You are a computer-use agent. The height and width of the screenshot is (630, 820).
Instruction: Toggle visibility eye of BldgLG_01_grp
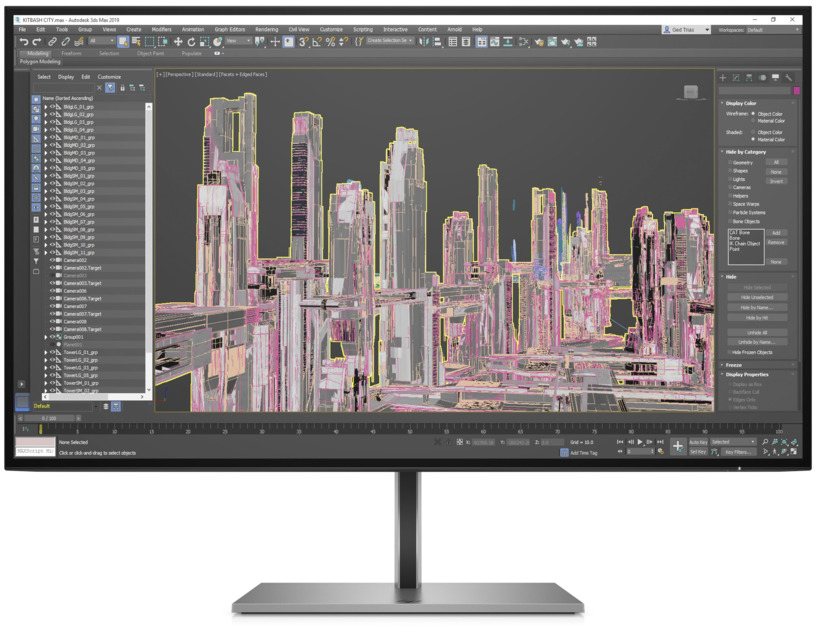pos(52,107)
